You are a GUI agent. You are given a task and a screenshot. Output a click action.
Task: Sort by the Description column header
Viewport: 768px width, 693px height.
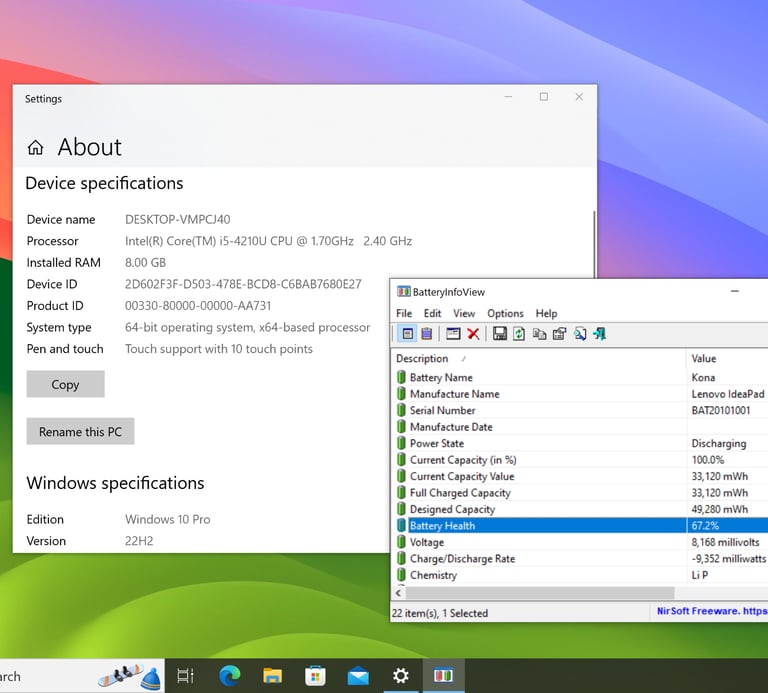538,358
